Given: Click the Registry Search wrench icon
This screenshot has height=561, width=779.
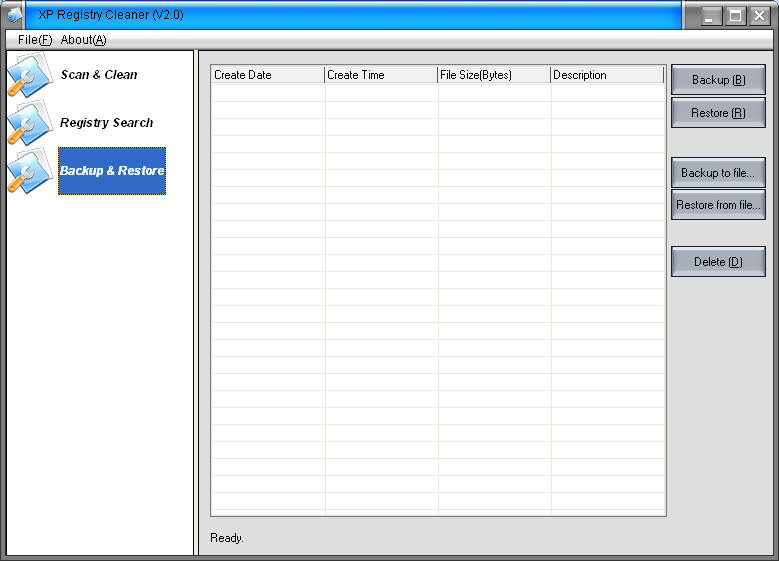Looking at the screenshot, I should (30, 123).
